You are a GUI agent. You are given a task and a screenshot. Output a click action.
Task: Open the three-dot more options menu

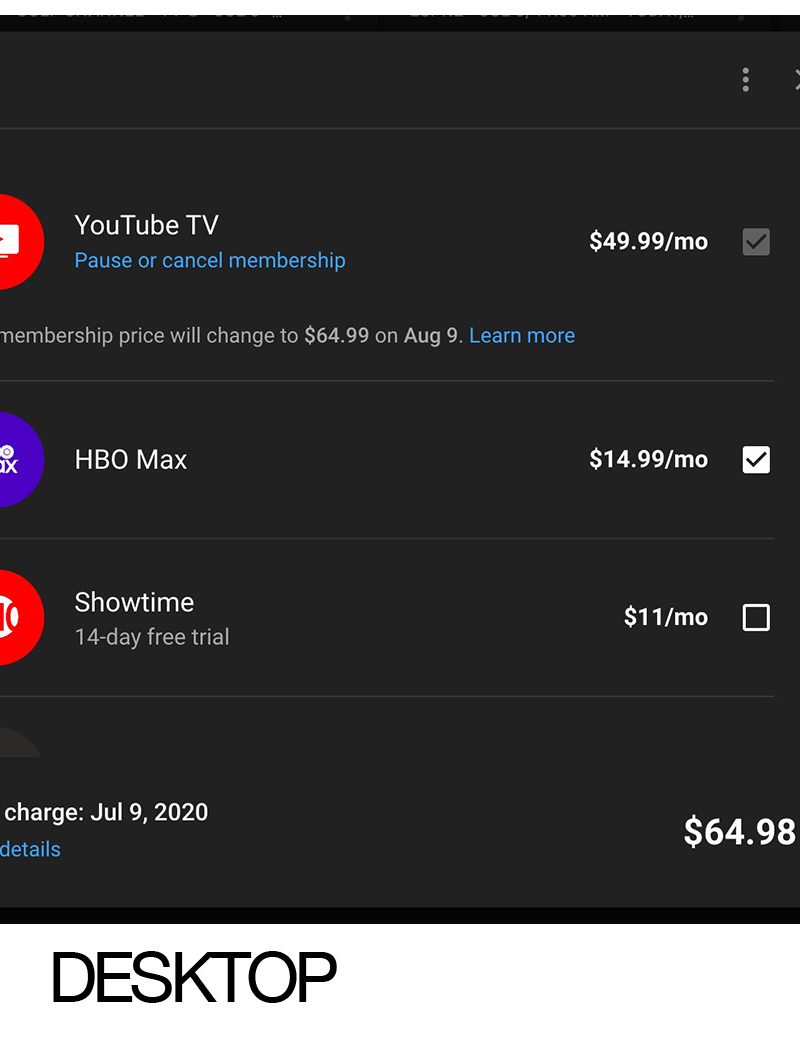746,80
